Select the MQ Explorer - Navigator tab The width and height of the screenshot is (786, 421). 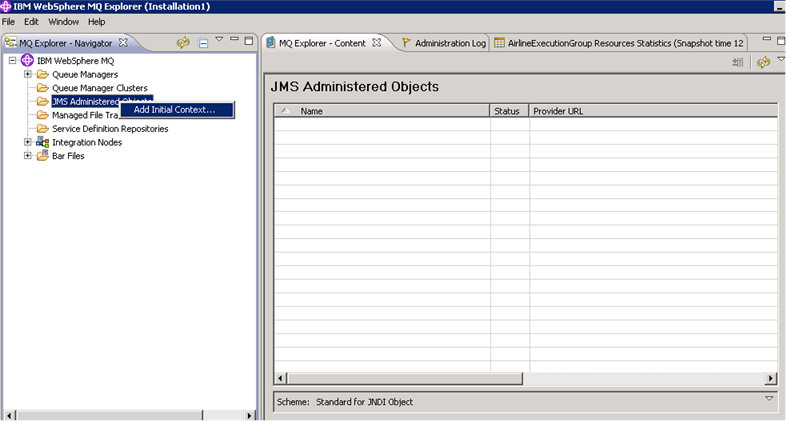coord(66,43)
